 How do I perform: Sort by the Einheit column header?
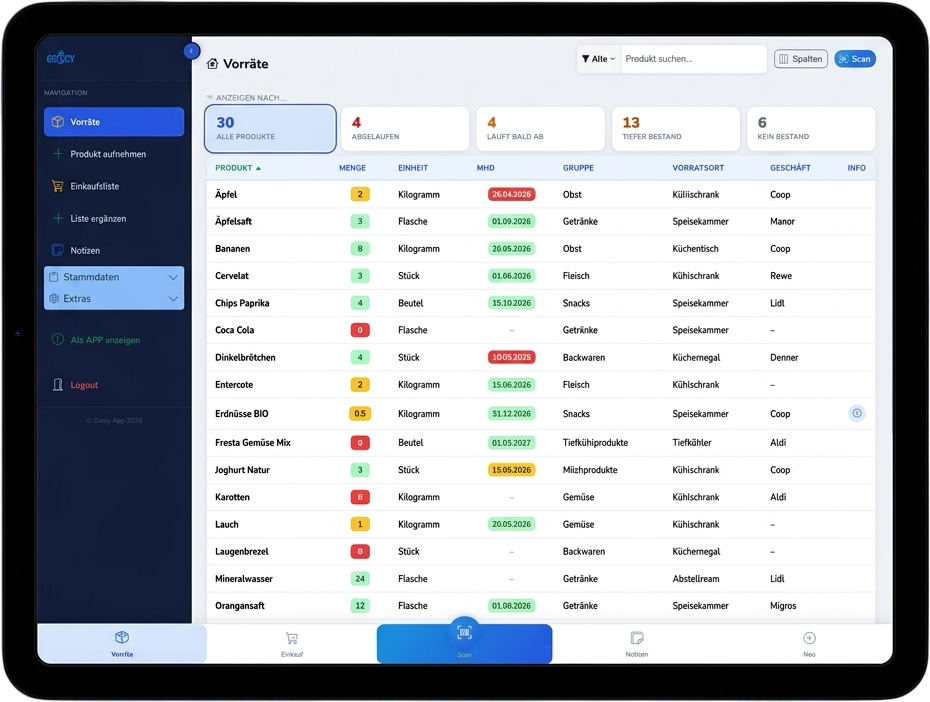tap(413, 168)
